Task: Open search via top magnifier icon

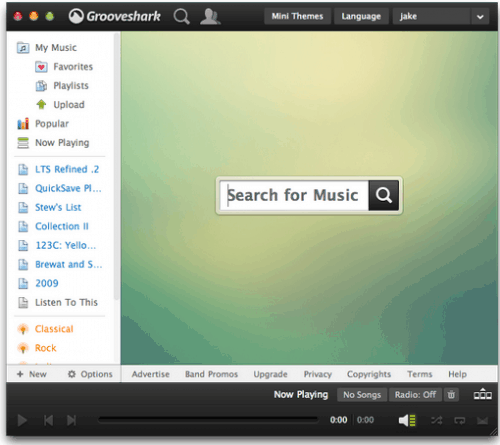Action: 182,16
